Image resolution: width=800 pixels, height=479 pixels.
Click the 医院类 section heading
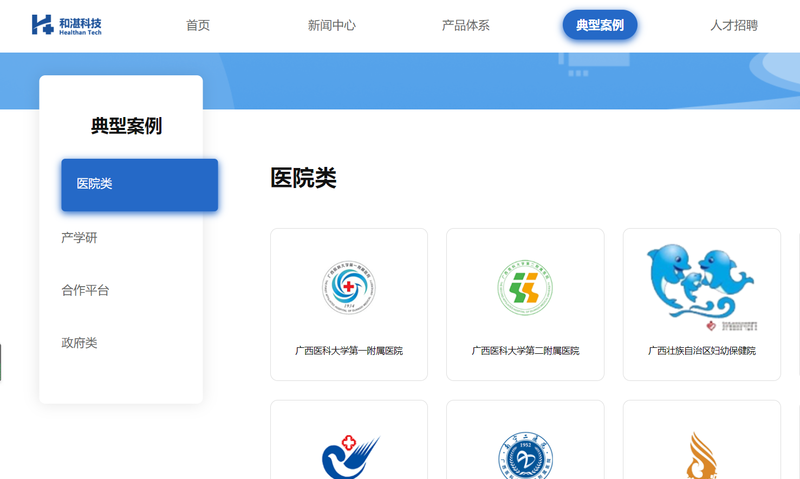pyautogui.click(x=303, y=178)
